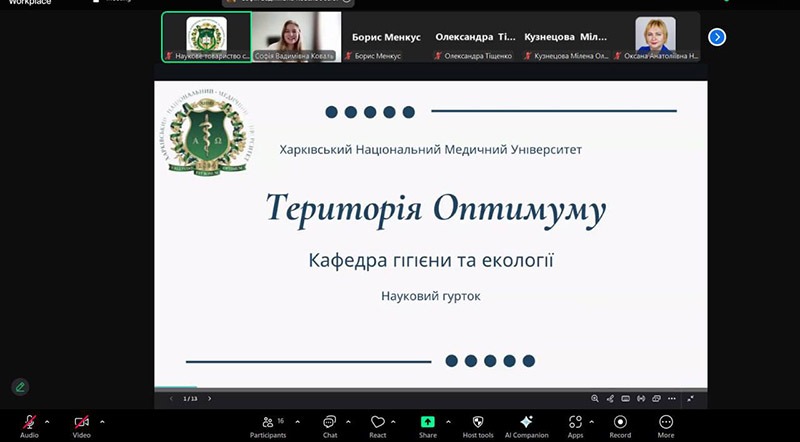Screen dimensions: 800x442
Task: Click the slide zoom magnifier control
Action: (595, 398)
